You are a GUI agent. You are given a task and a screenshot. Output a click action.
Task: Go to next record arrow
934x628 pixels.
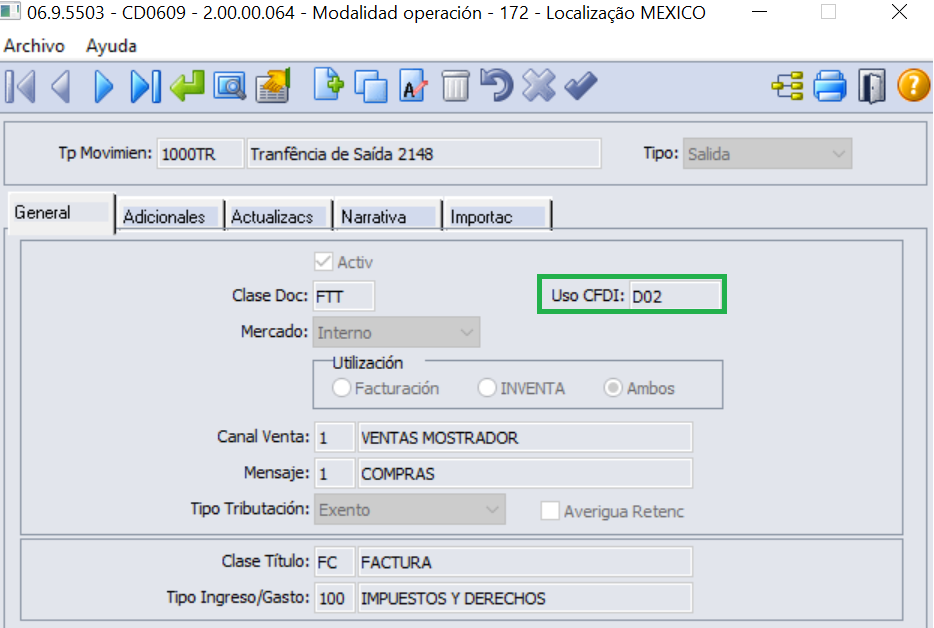(x=103, y=86)
